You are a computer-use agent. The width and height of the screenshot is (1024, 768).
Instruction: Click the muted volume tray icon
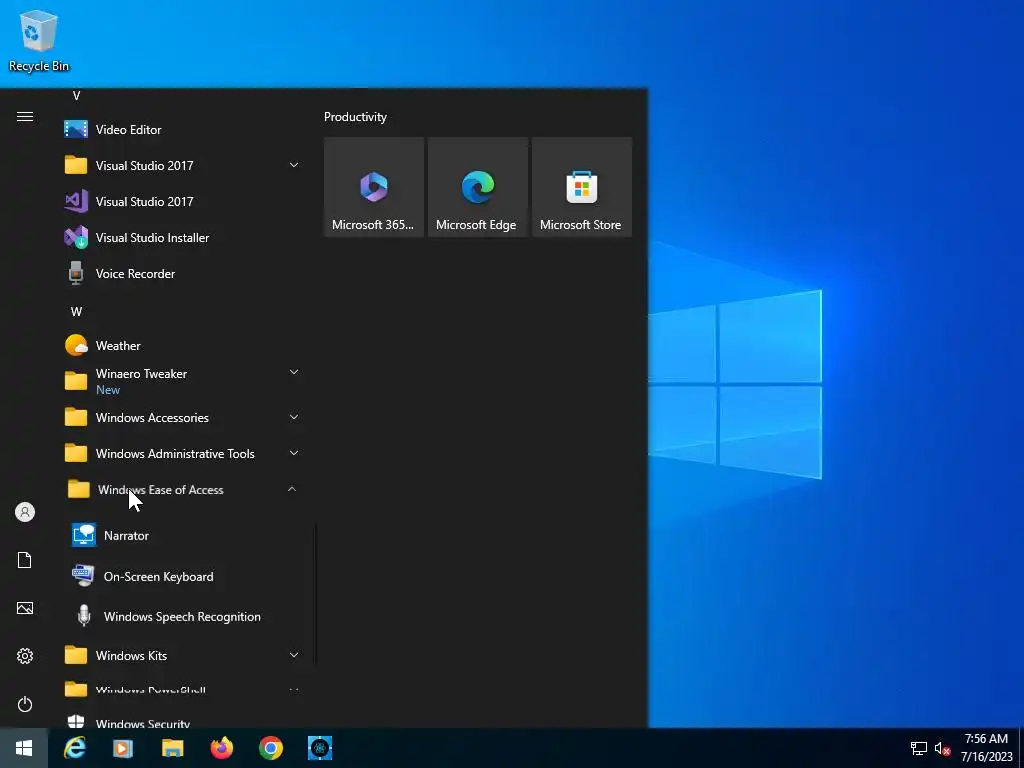pos(942,748)
